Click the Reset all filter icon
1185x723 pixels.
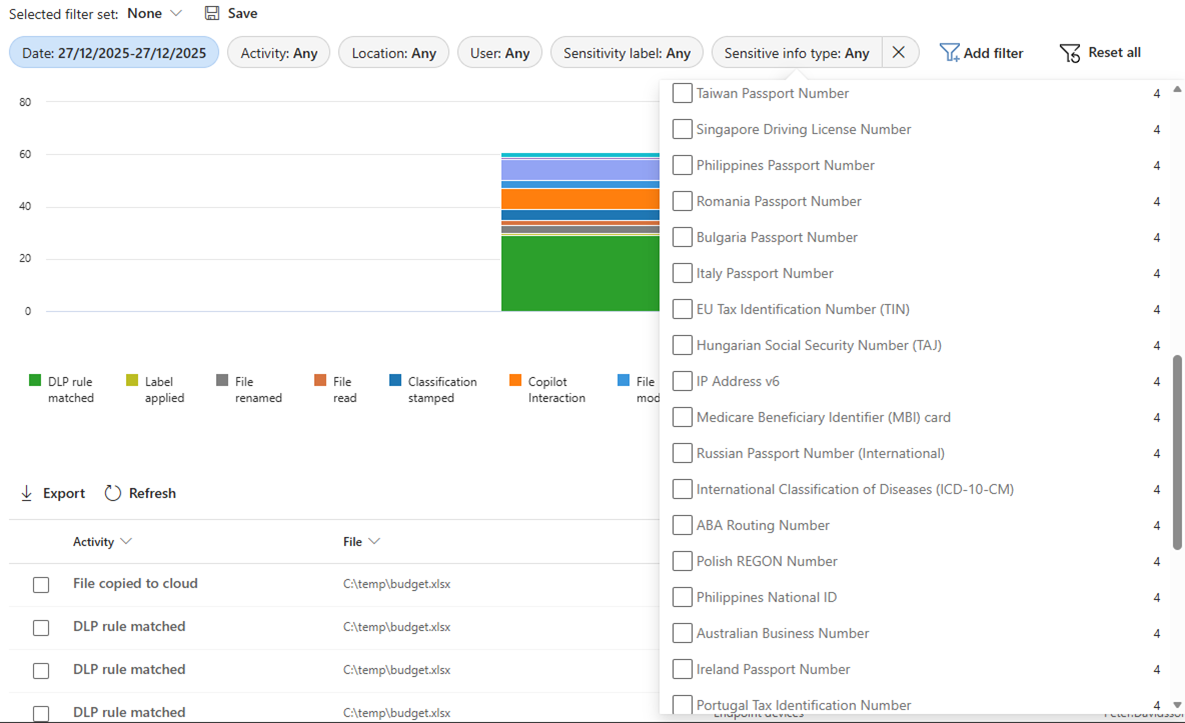tap(1069, 52)
